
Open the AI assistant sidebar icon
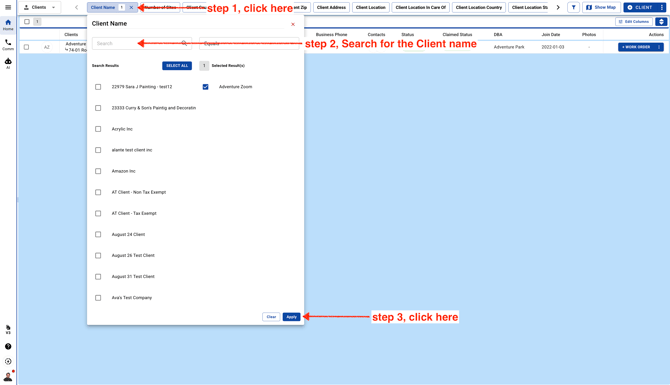(x=8, y=63)
